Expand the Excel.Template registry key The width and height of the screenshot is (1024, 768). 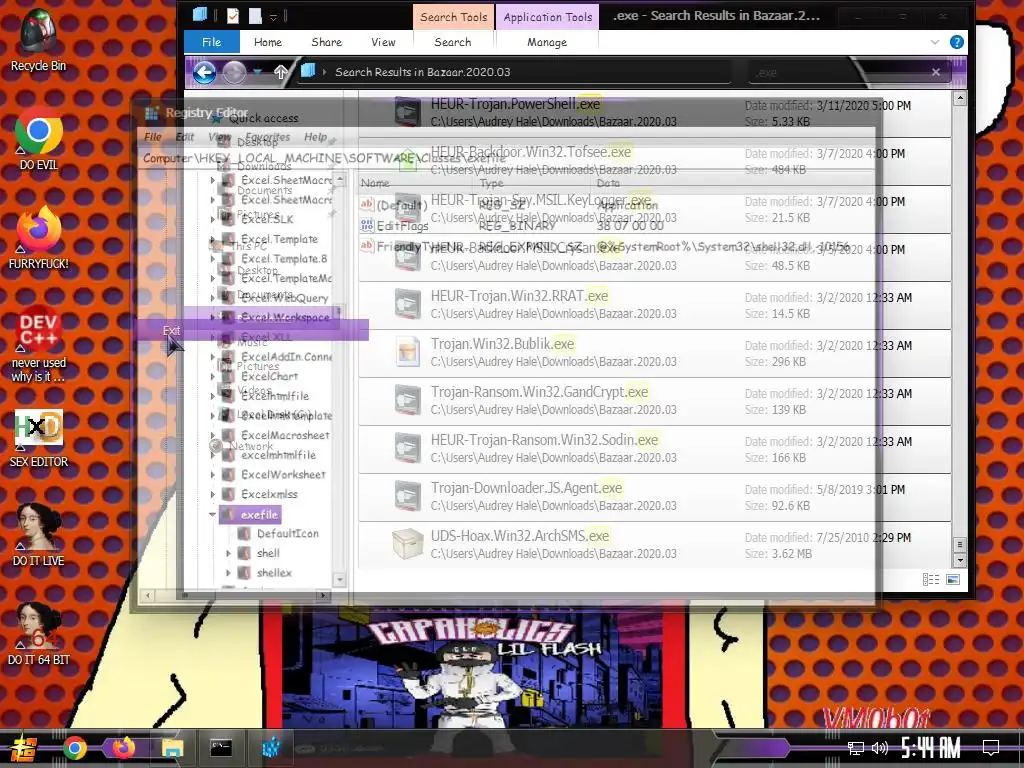pos(212,240)
